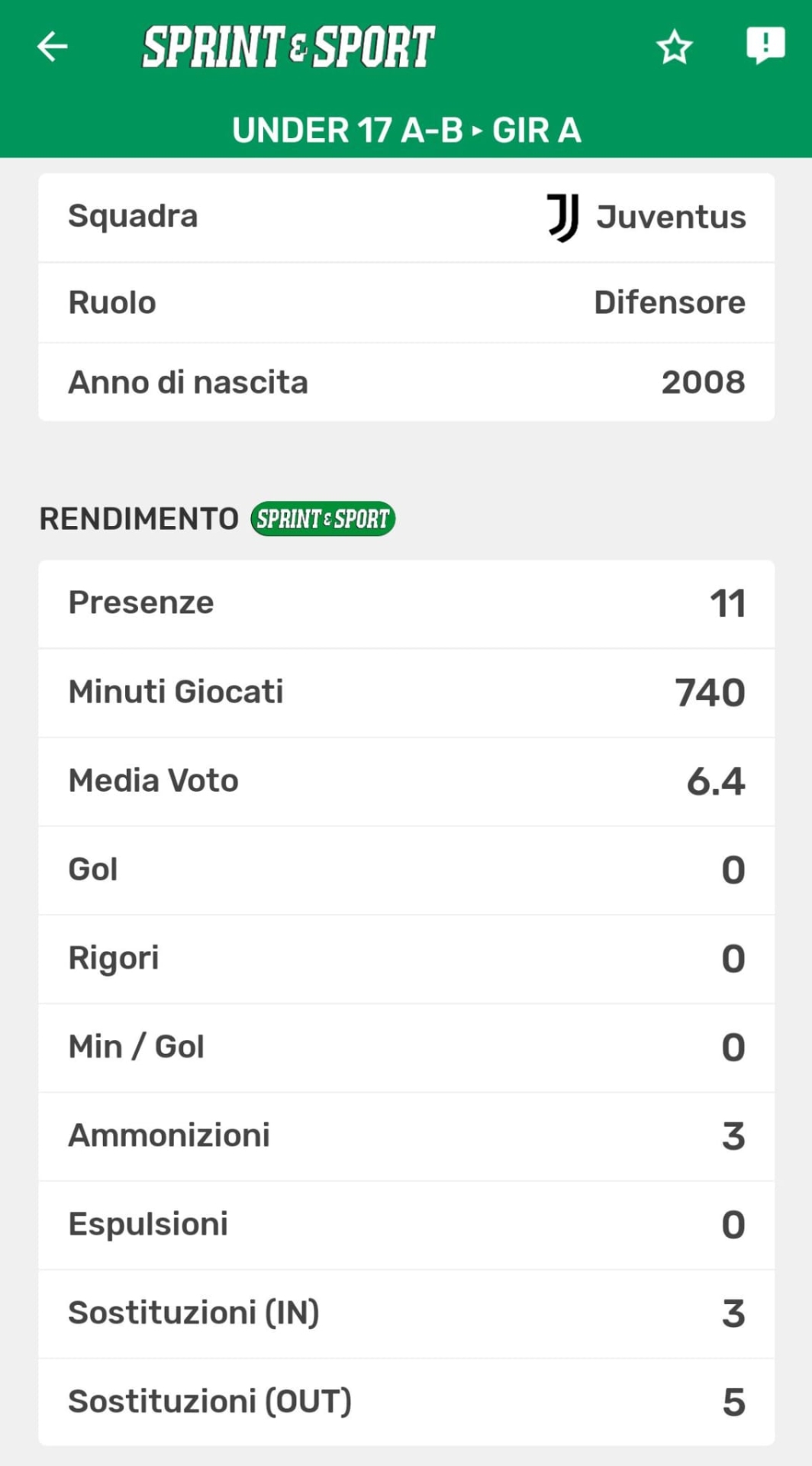Tap the Rigori stat row
The height and width of the screenshot is (1466, 812).
[406, 958]
